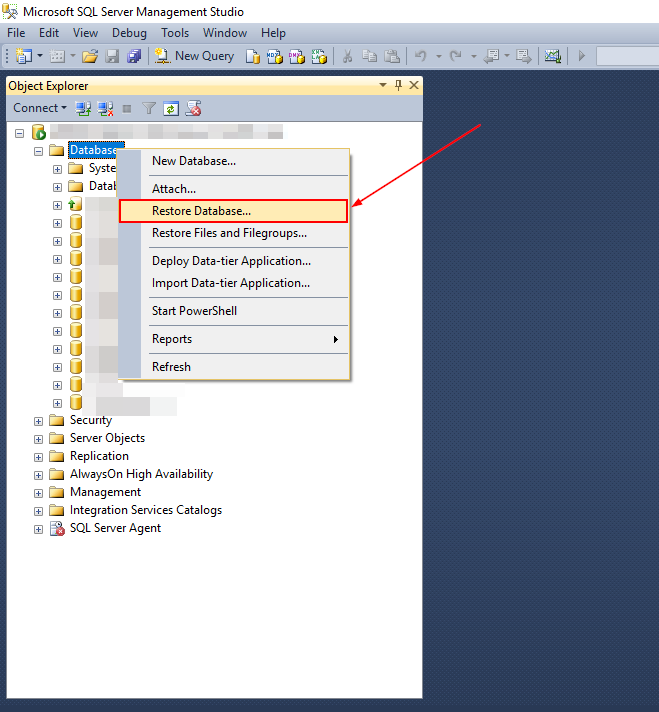Open Object Explorer window position dropdown
This screenshot has width=659, height=712.
pyautogui.click(x=383, y=85)
